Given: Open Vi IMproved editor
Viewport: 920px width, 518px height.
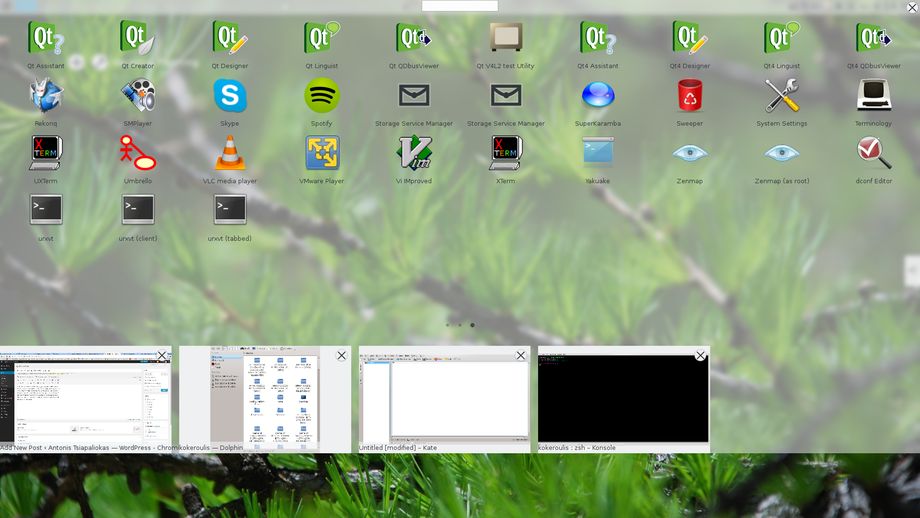Looking at the screenshot, I should [x=414, y=153].
